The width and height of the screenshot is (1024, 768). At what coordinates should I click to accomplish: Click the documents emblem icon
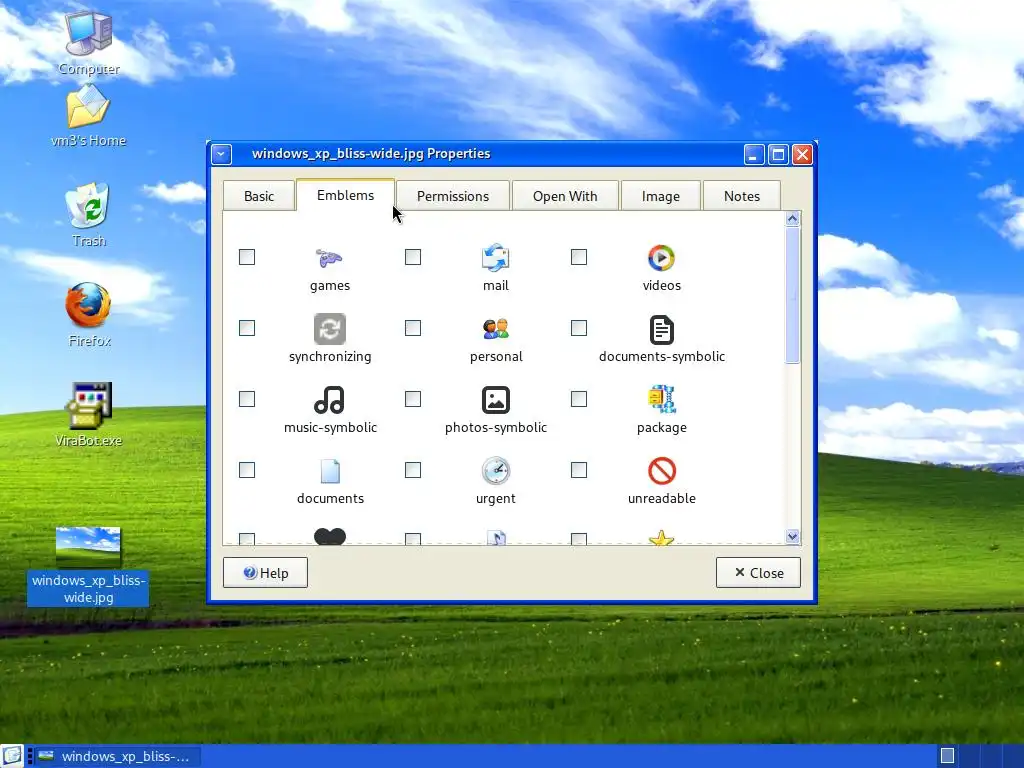[330, 471]
